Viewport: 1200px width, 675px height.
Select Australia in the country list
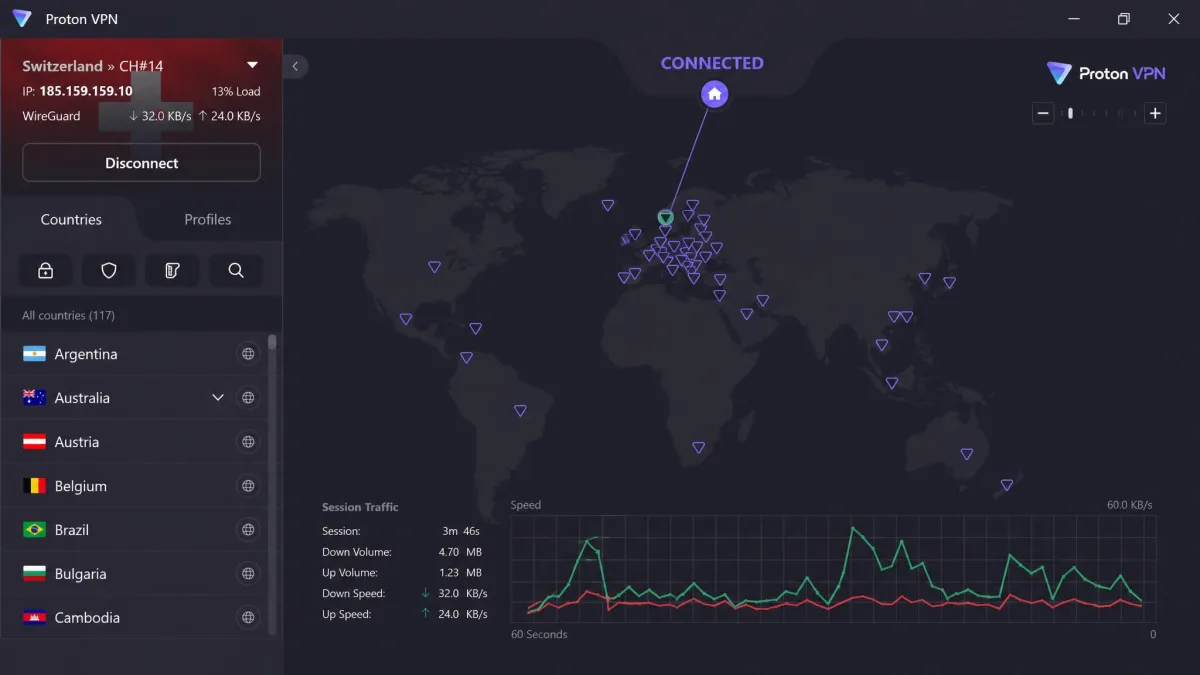pos(135,398)
